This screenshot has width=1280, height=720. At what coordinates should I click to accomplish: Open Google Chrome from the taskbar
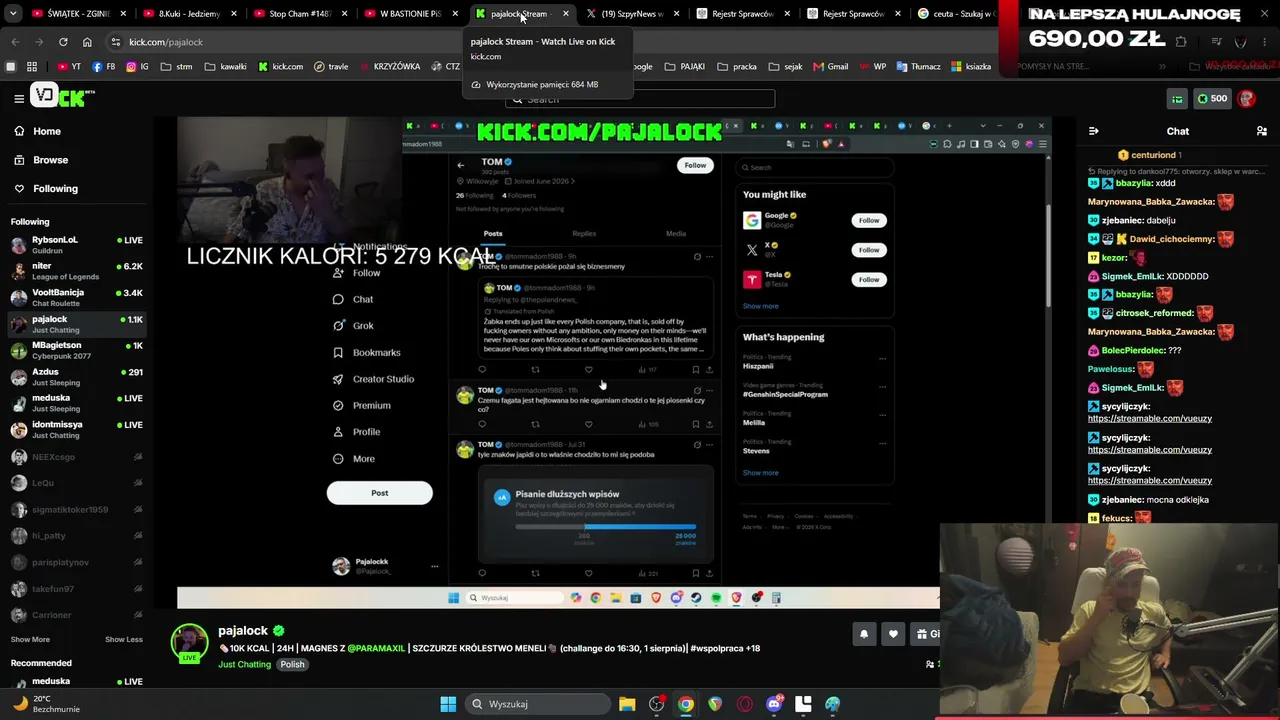[x=686, y=704]
